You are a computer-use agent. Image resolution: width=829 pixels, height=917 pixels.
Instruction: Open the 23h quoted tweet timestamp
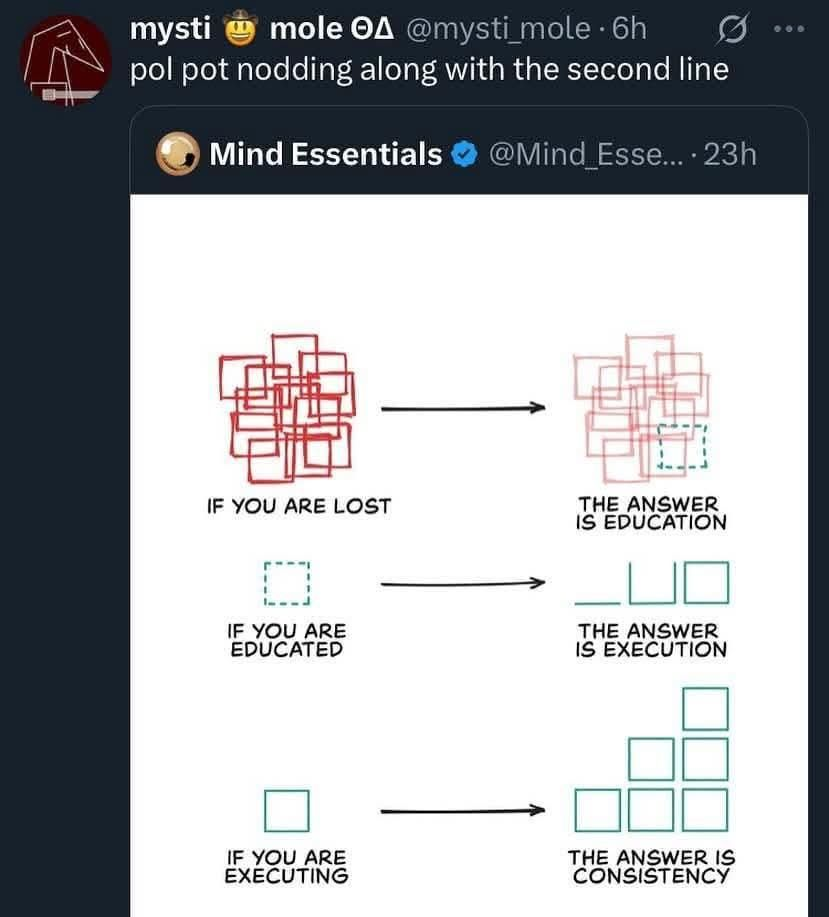[x=730, y=155]
